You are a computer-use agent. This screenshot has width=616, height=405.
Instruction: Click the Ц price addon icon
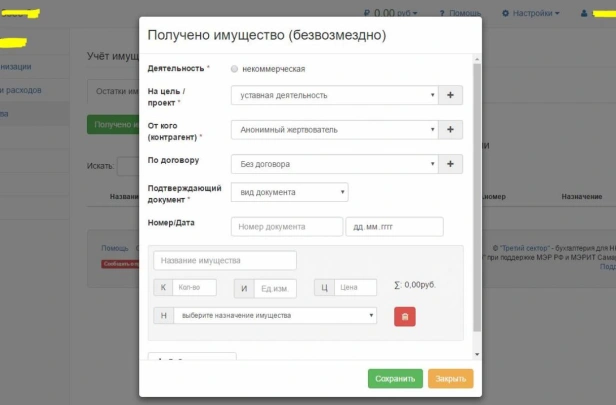coord(324,288)
